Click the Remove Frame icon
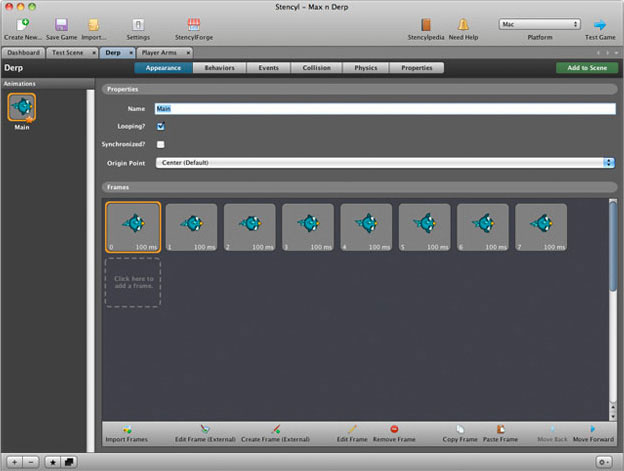Image resolution: width=624 pixels, height=471 pixels. 394,428
